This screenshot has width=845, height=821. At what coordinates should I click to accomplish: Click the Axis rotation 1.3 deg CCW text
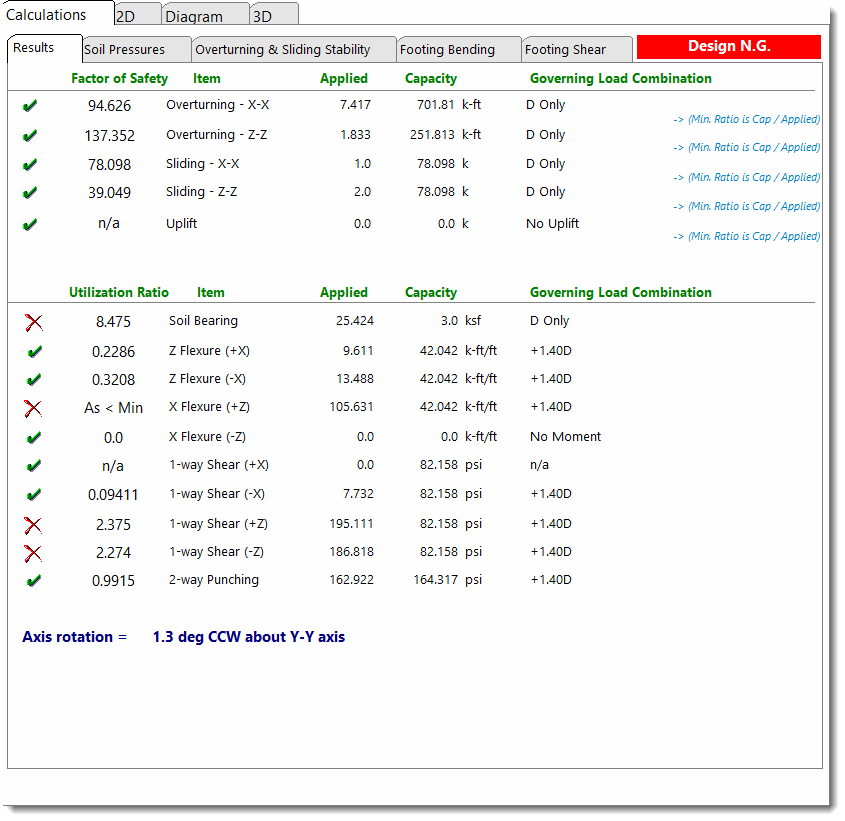tap(248, 637)
